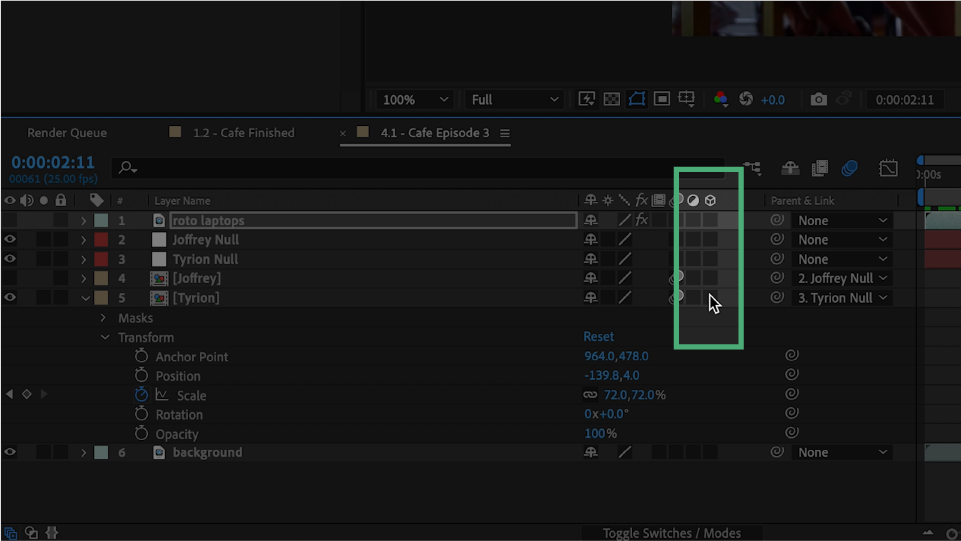Hide the Joffrey Null layer
Viewport: 961px width, 541px height.
click(10, 240)
